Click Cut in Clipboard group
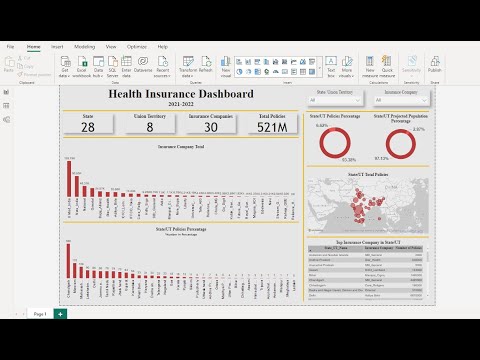 click(x=24, y=58)
